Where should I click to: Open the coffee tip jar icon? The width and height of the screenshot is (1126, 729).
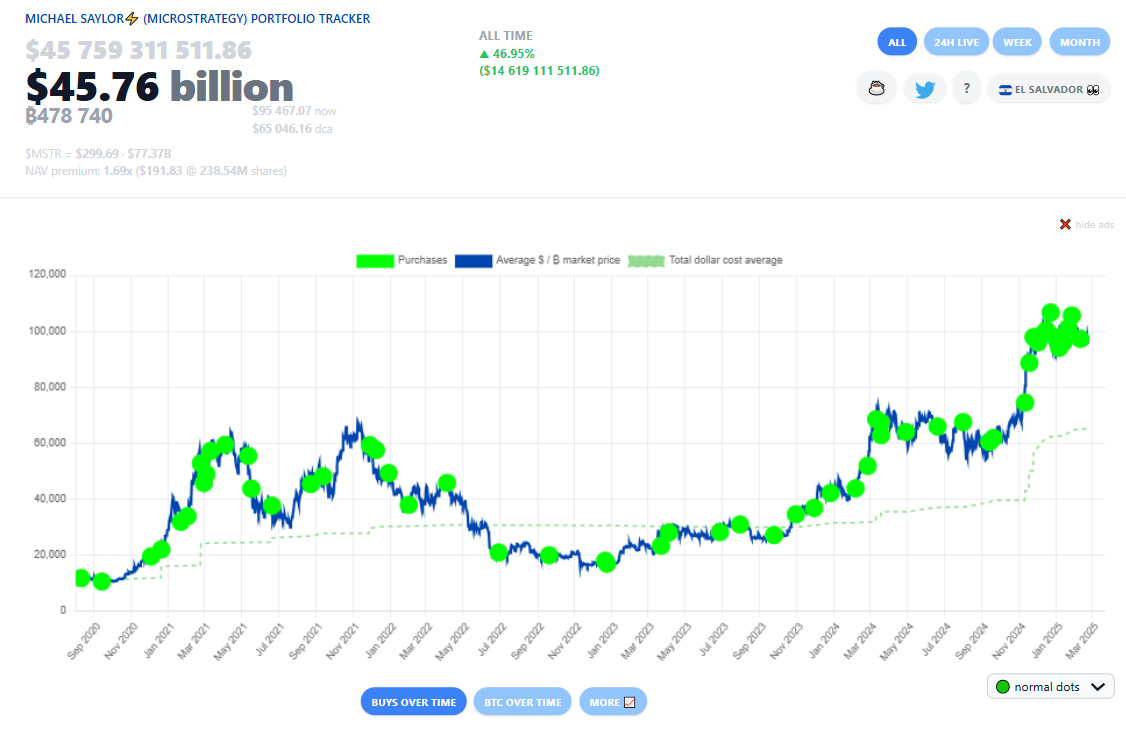pos(876,88)
